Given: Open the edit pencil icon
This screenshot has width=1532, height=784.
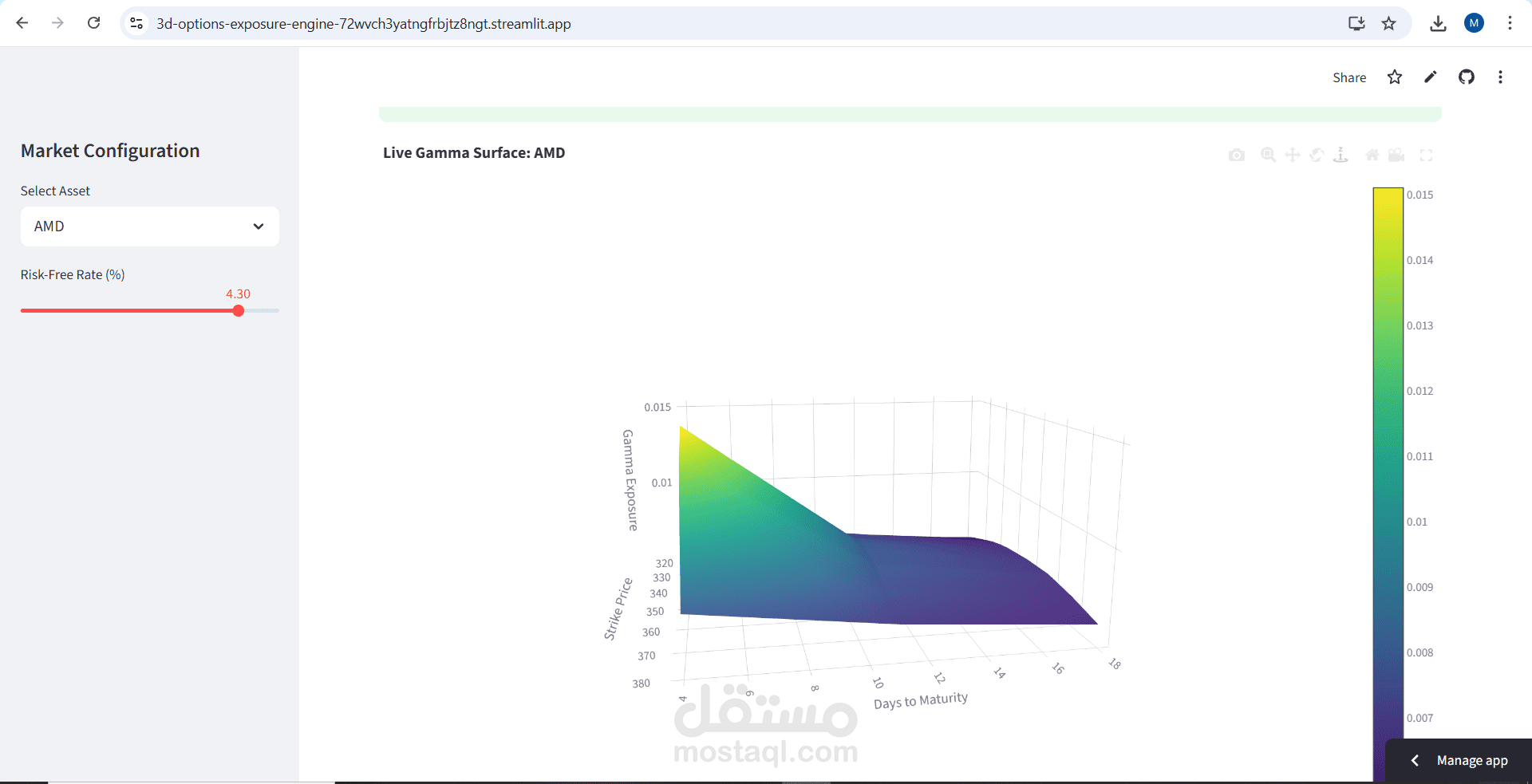Looking at the screenshot, I should pyautogui.click(x=1431, y=77).
